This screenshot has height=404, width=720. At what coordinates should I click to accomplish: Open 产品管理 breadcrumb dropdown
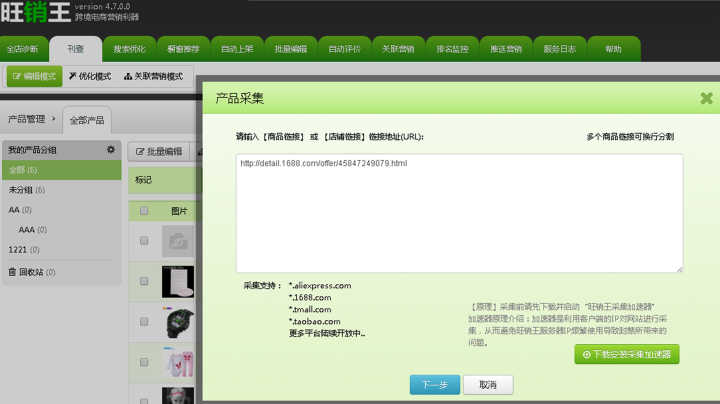(x=31, y=119)
